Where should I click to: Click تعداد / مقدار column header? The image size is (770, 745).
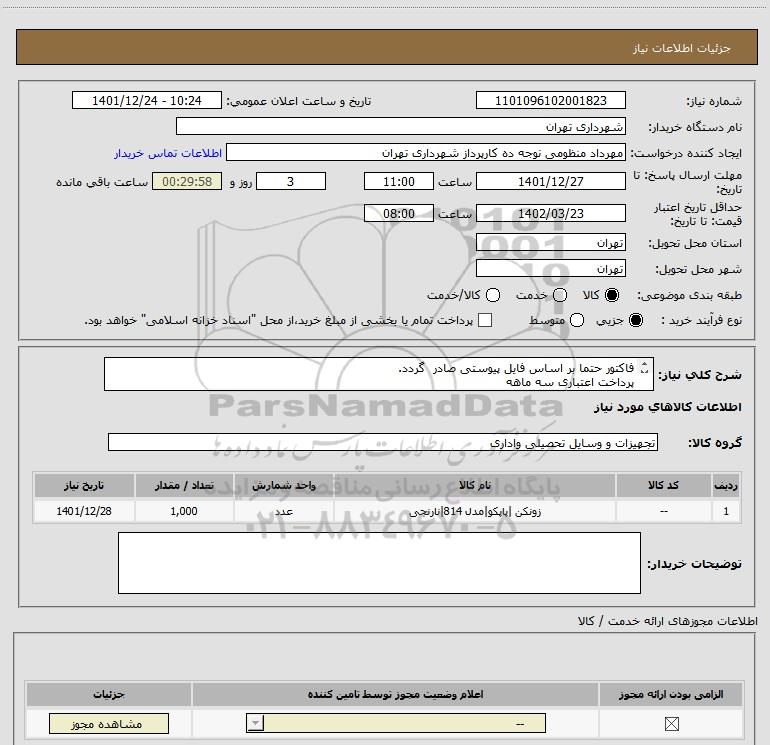[184, 485]
